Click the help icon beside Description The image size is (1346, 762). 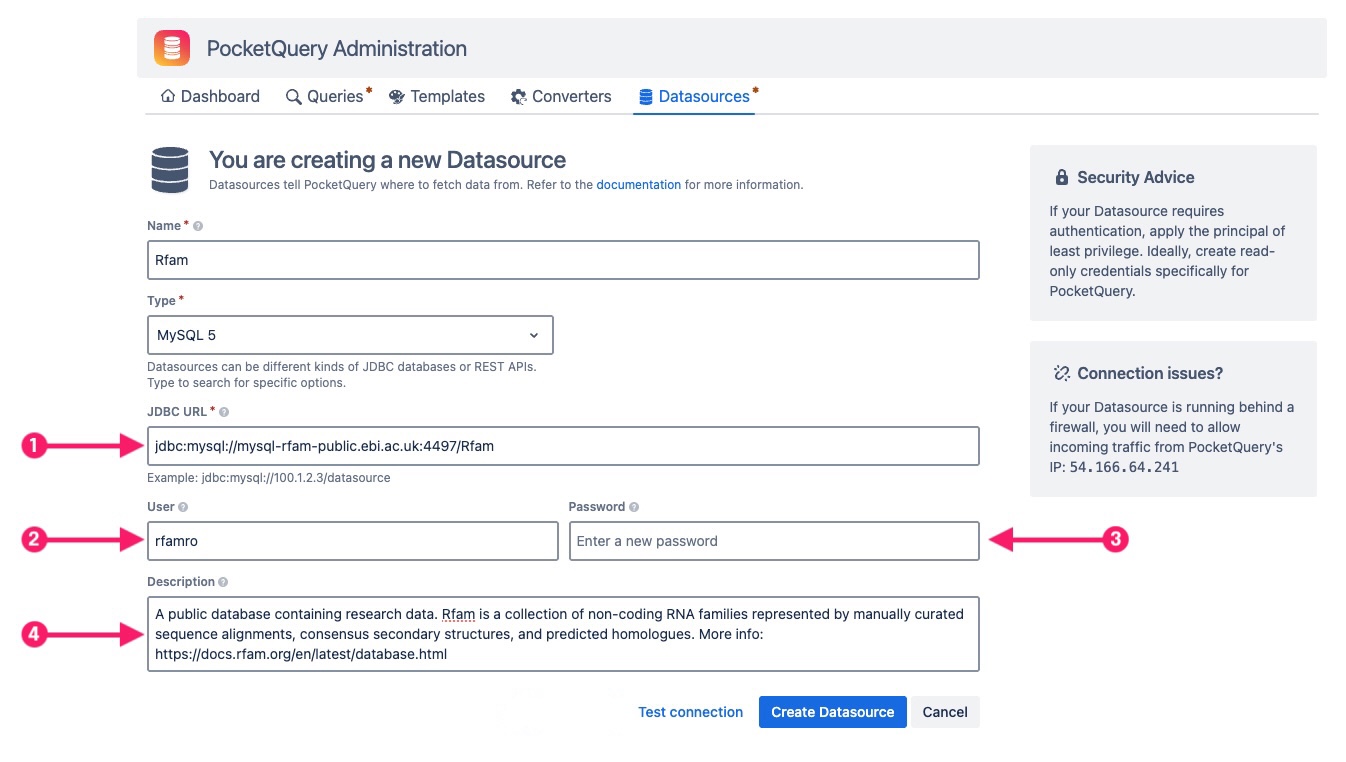point(223,582)
